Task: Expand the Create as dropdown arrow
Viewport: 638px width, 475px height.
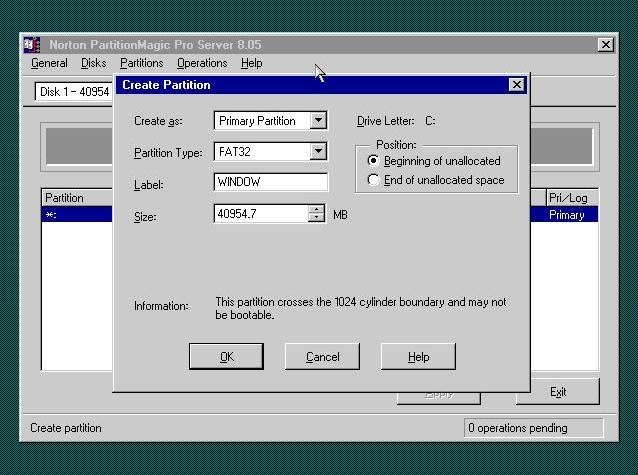Action: point(318,120)
